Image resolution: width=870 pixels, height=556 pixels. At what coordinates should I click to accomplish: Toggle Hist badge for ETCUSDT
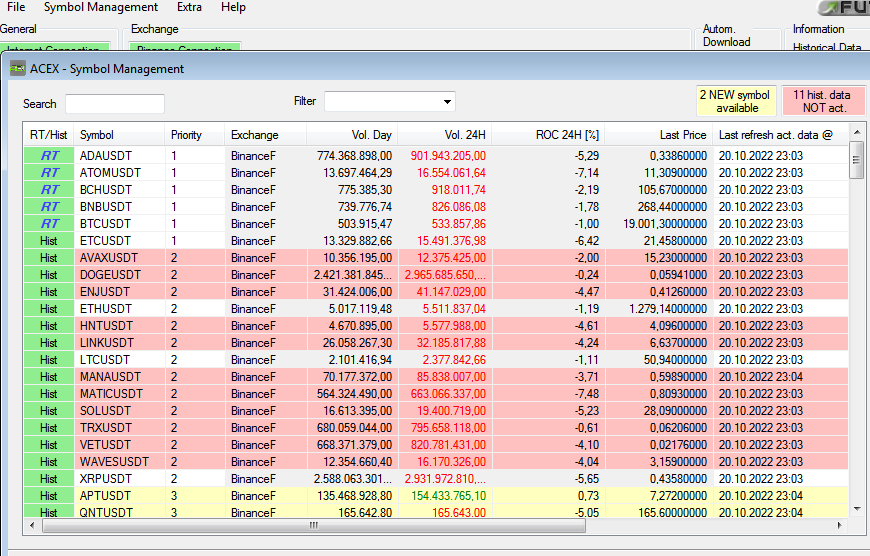click(x=49, y=241)
